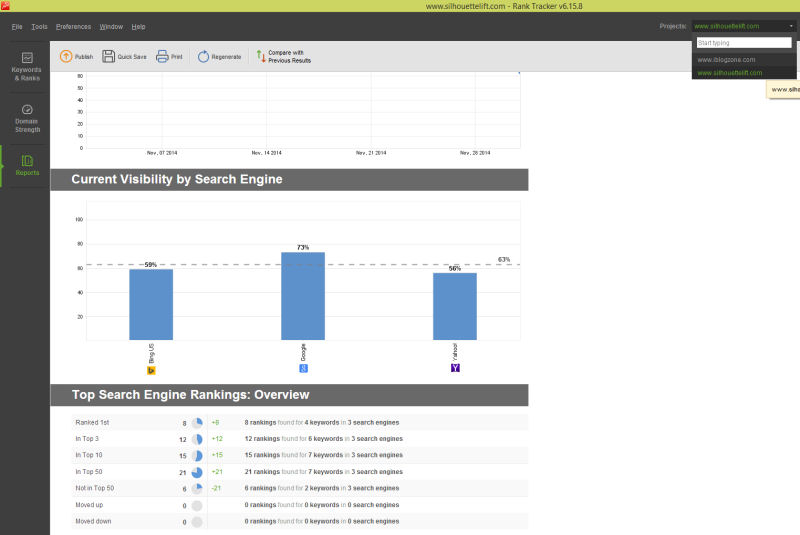The height and width of the screenshot is (535, 800).
Task: Click Compare with Previous Results
Action: pyautogui.click(x=284, y=56)
